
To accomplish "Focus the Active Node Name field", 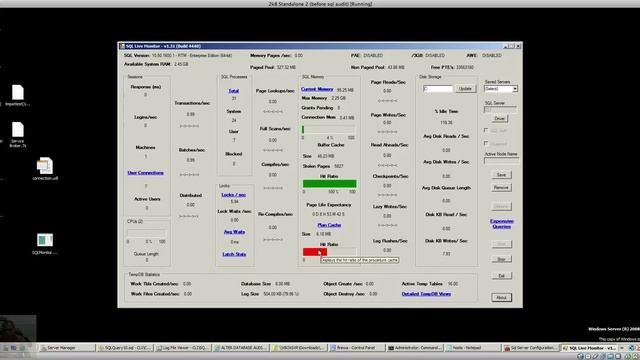I will [x=501, y=160].
